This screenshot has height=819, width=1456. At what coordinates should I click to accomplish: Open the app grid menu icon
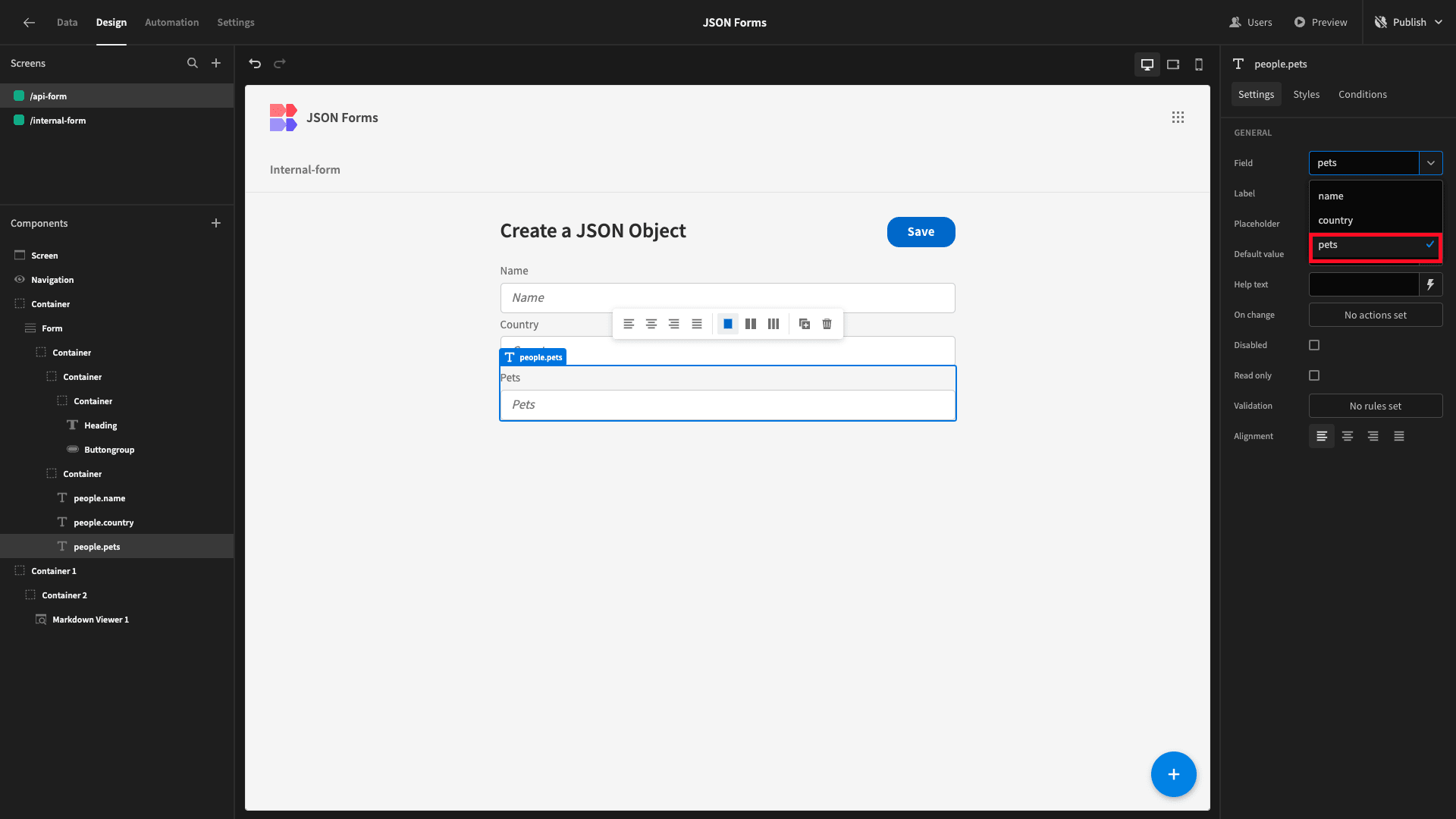coord(1178,118)
